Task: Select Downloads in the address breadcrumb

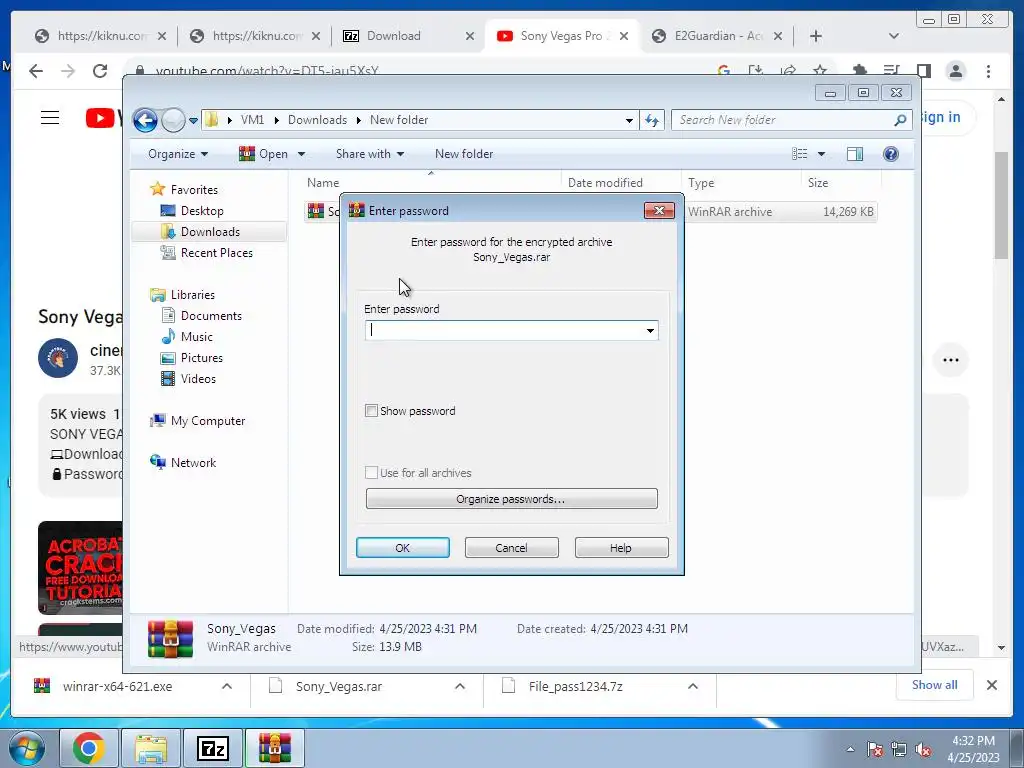Action: [317, 120]
